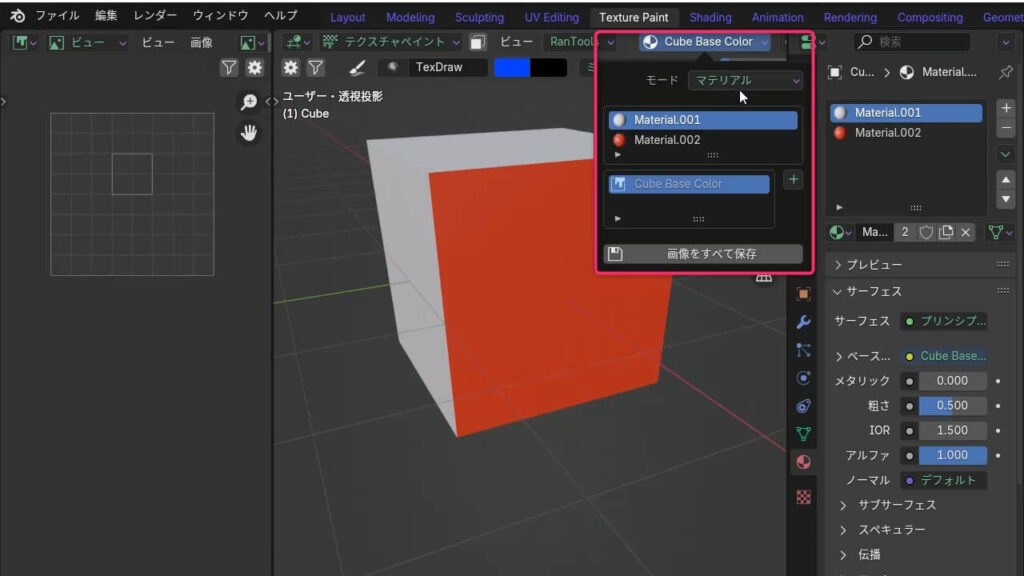Open the browse material dropdown icon
The width and height of the screenshot is (1024, 576).
840,232
